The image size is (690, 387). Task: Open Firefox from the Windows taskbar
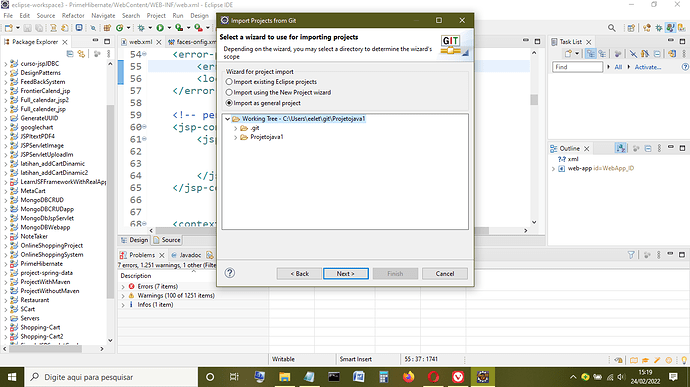click(x=409, y=377)
